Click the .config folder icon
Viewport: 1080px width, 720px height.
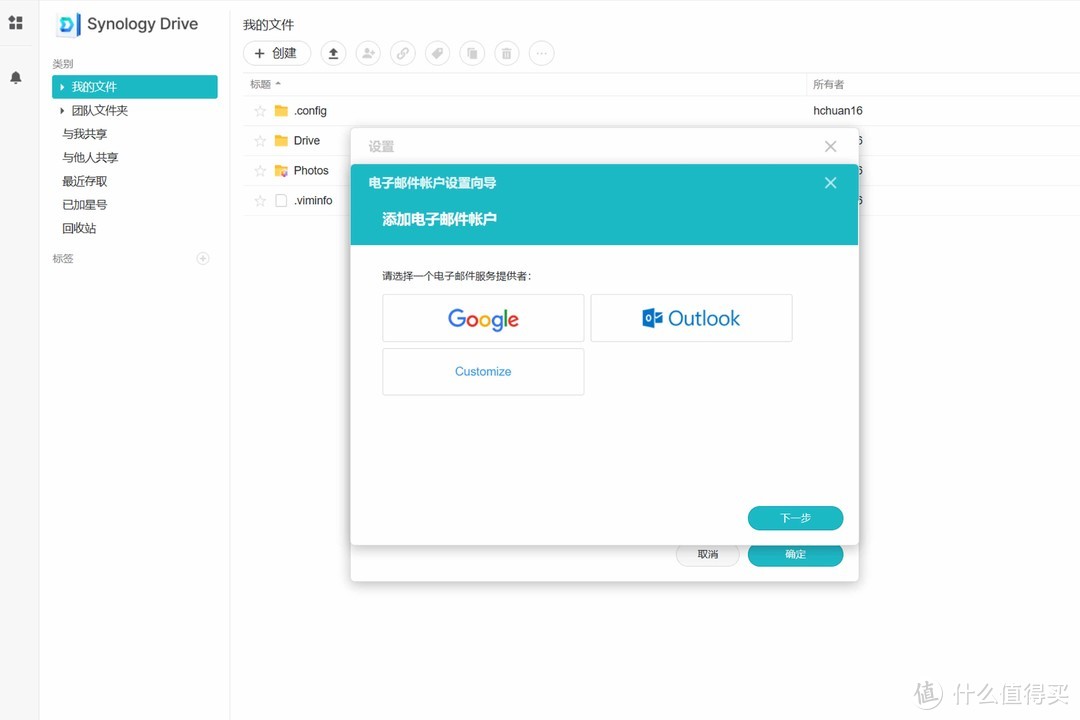tap(281, 111)
